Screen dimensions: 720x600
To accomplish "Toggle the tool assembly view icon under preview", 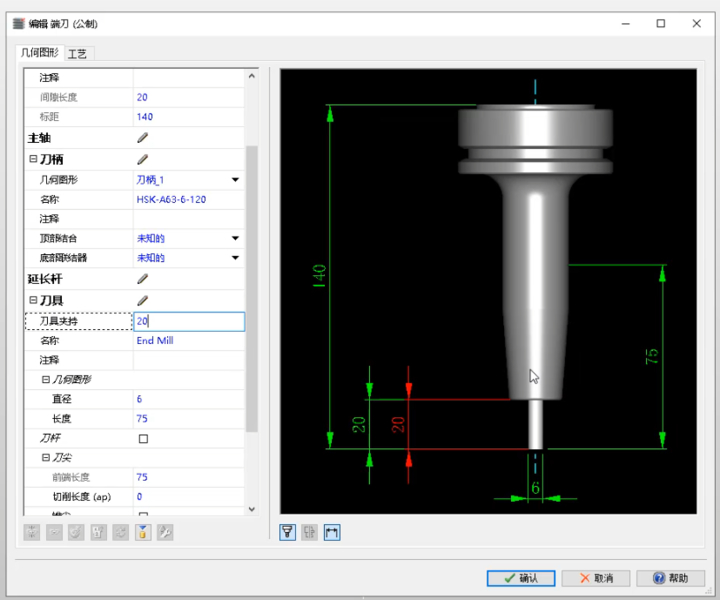I will [x=287, y=532].
